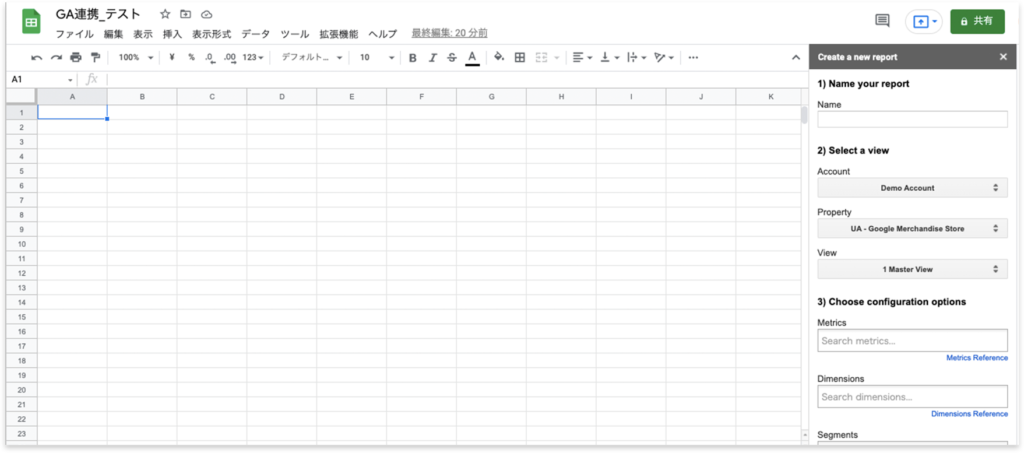Click the more toolbar options icon
This screenshot has width=1024, height=453.
tap(693, 58)
